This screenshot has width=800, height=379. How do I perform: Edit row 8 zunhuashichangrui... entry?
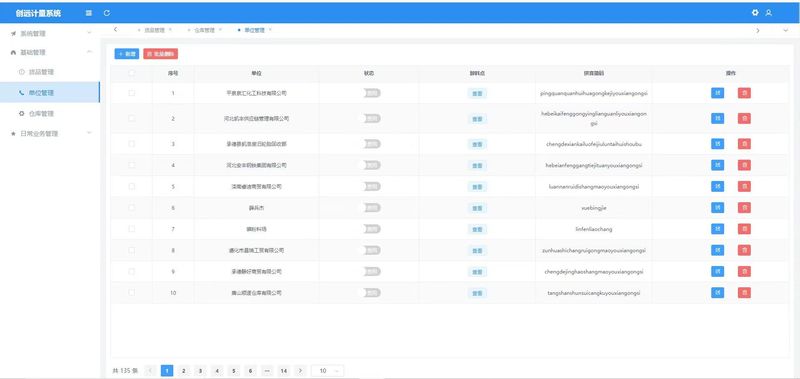[x=717, y=250]
